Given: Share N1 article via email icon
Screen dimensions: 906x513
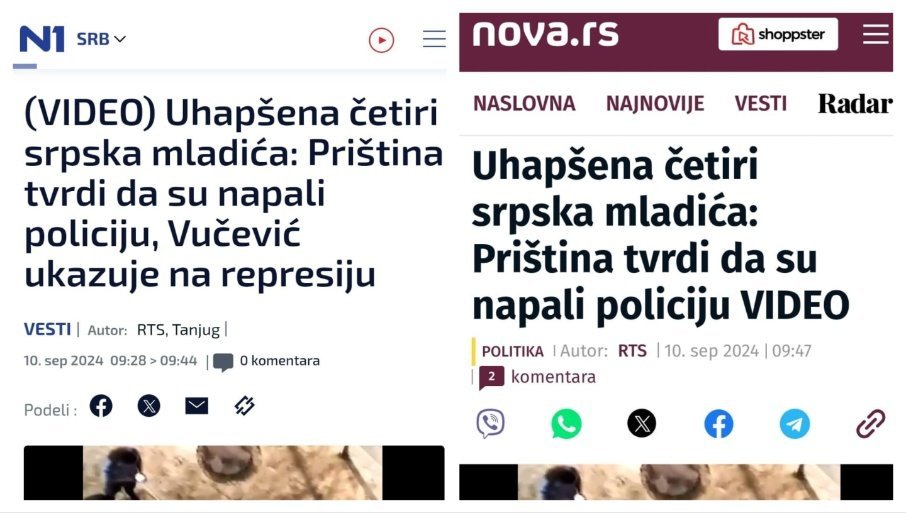Looking at the screenshot, I should coord(196,406).
